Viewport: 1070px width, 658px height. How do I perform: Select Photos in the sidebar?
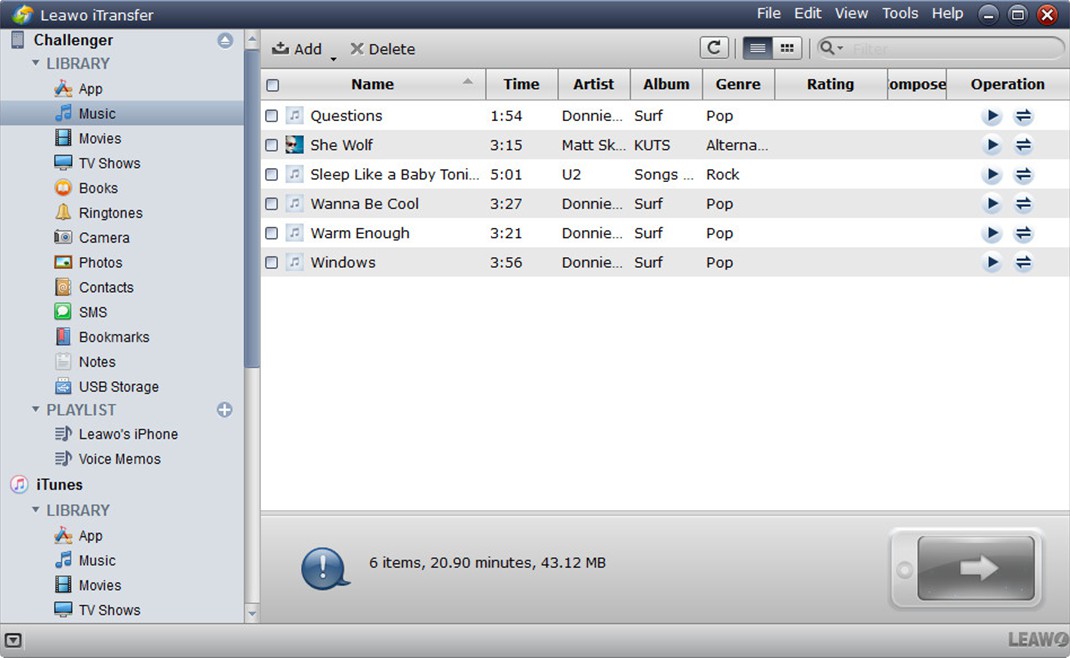click(100, 263)
